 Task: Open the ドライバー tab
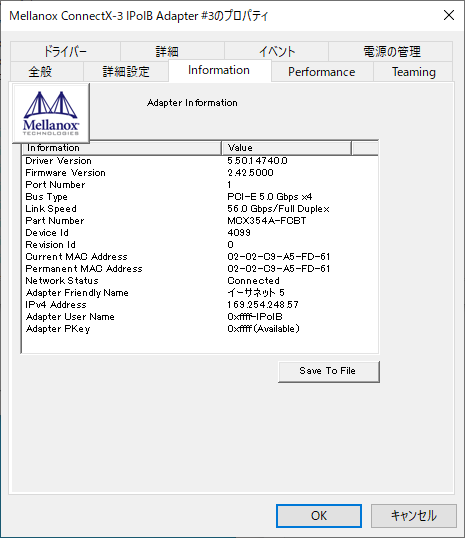(x=65, y=51)
